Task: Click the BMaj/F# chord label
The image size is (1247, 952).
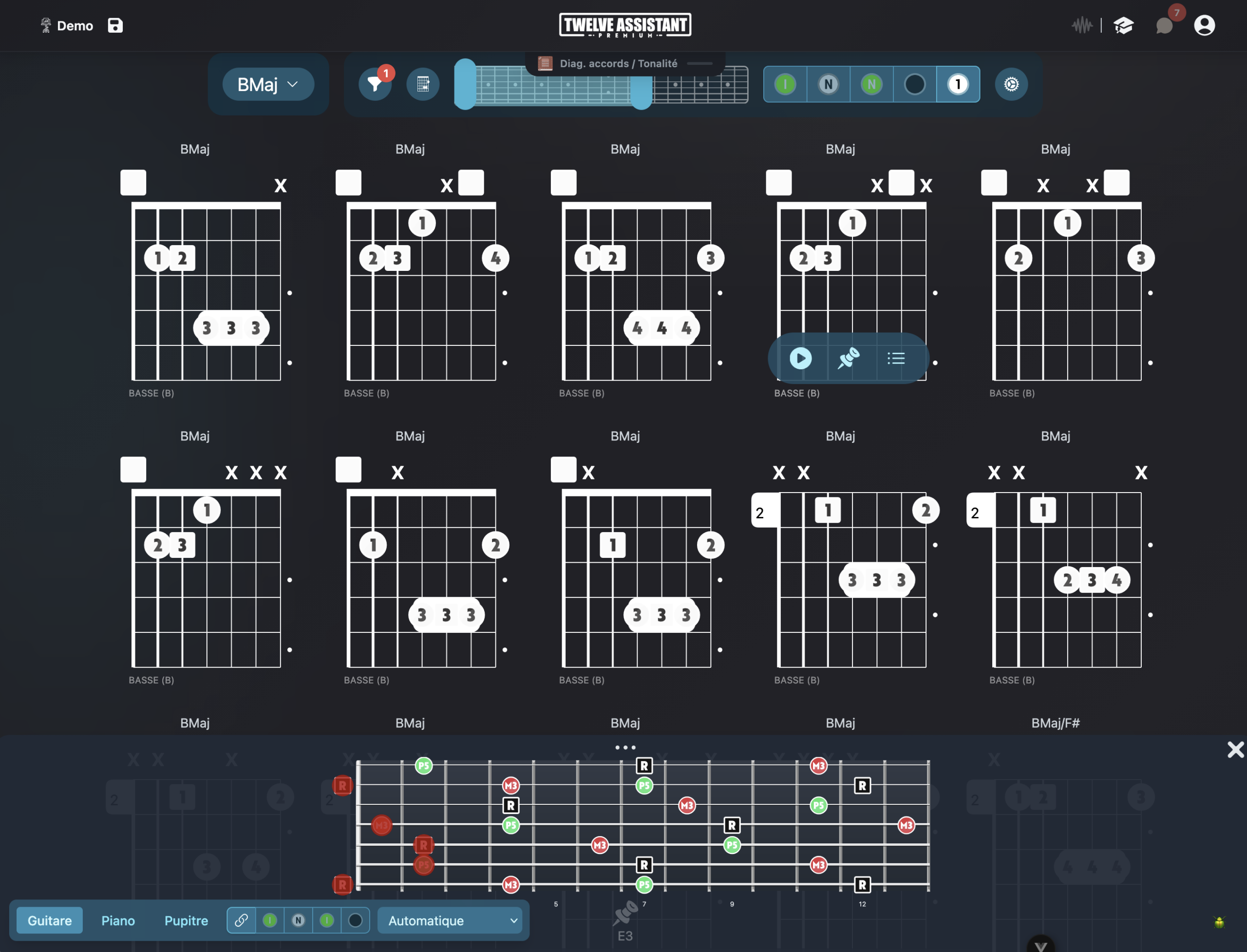Action: (x=1055, y=723)
